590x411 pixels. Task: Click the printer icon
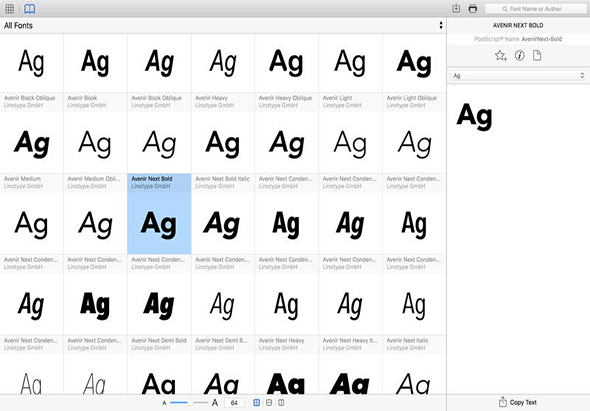click(473, 9)
